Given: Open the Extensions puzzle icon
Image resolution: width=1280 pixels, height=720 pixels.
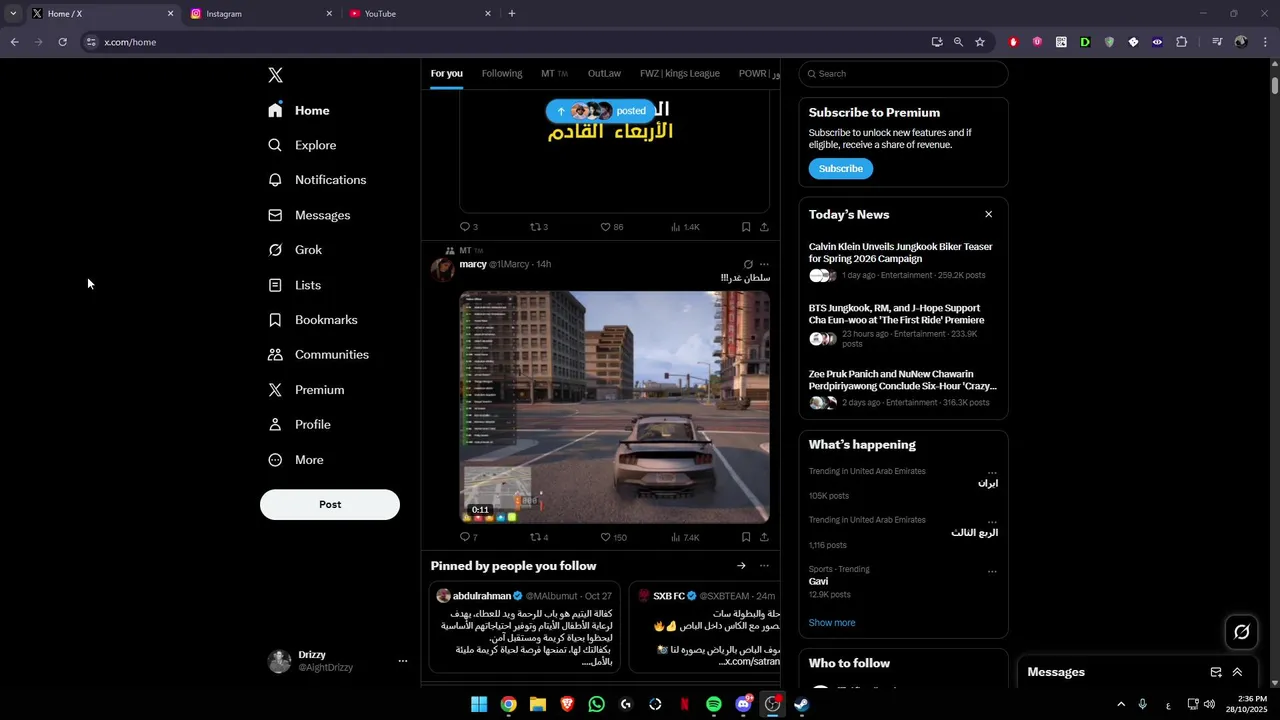Looking at the screenshot, I should click(1181, 42).
